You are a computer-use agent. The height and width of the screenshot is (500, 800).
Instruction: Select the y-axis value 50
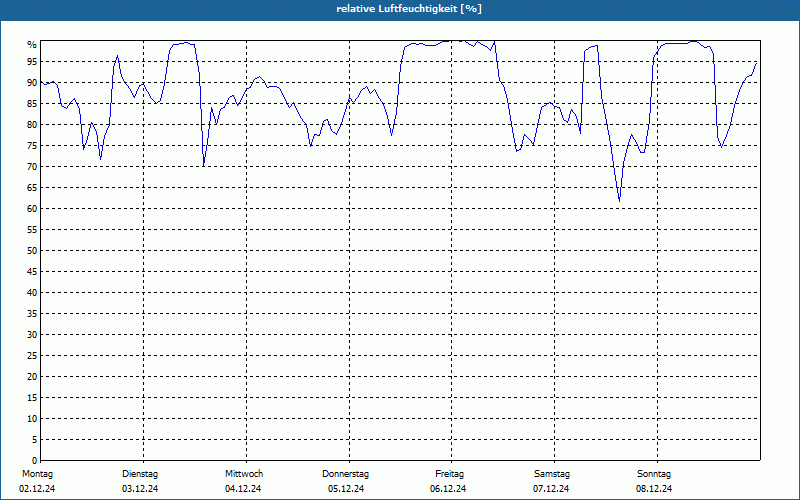pos(32,251)
